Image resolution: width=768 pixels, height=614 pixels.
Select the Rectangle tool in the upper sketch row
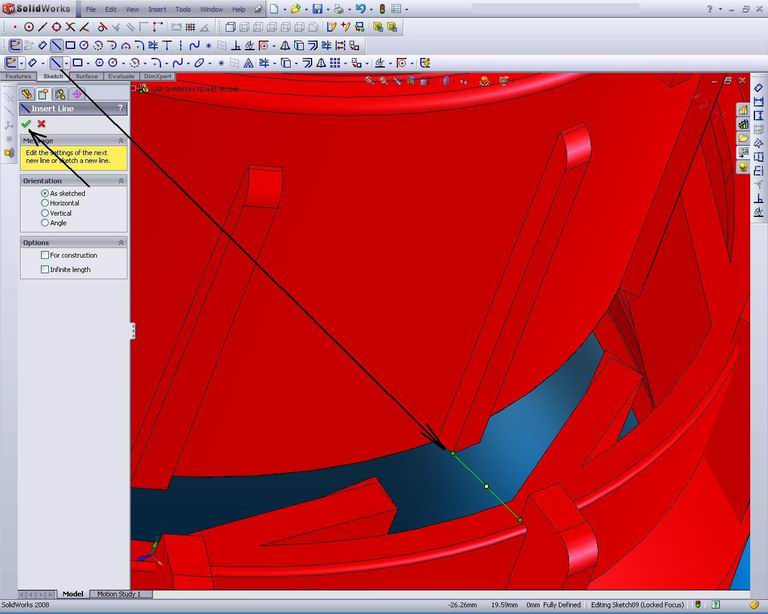point(70,46)
